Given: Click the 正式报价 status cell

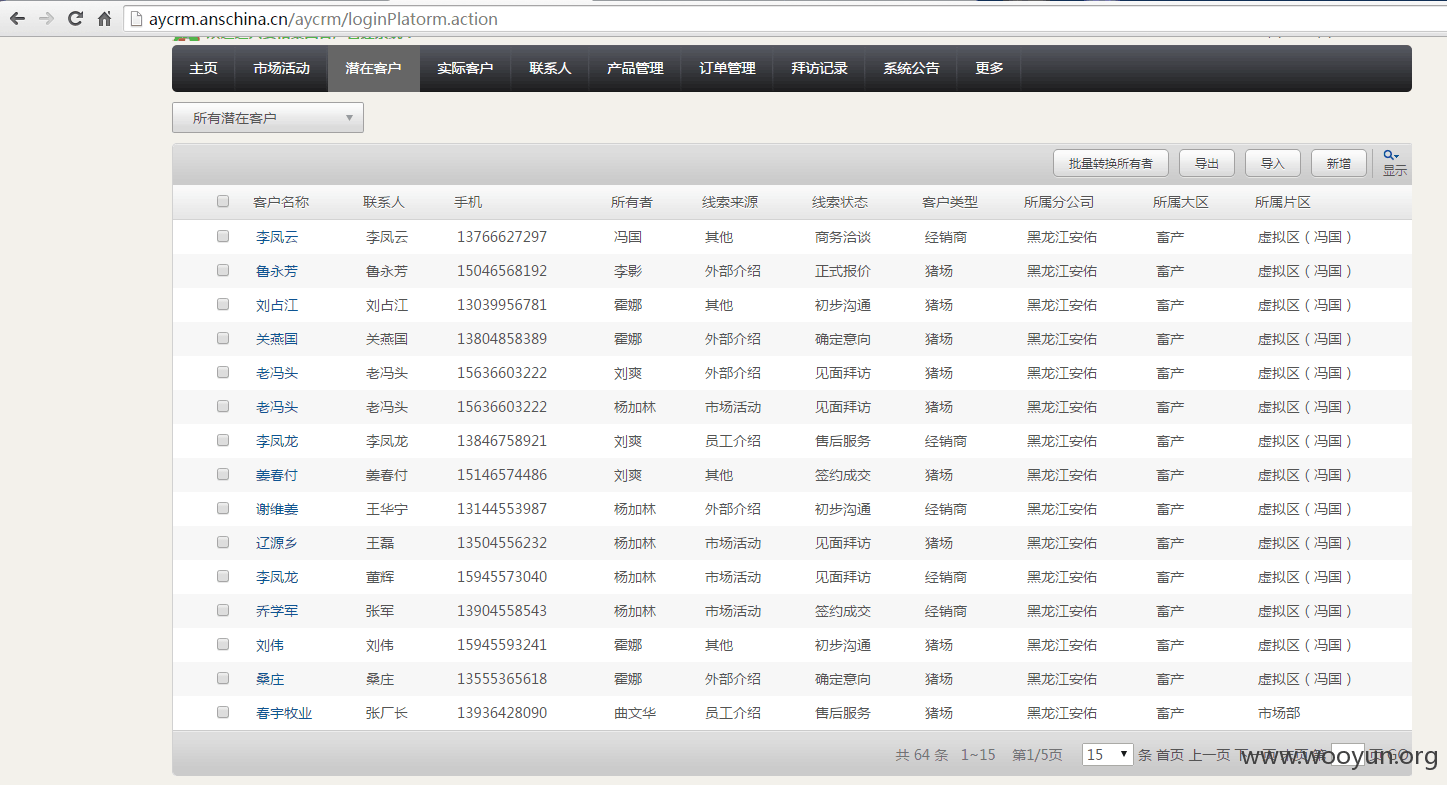Looking at the screenshot, I should [843, 271].
